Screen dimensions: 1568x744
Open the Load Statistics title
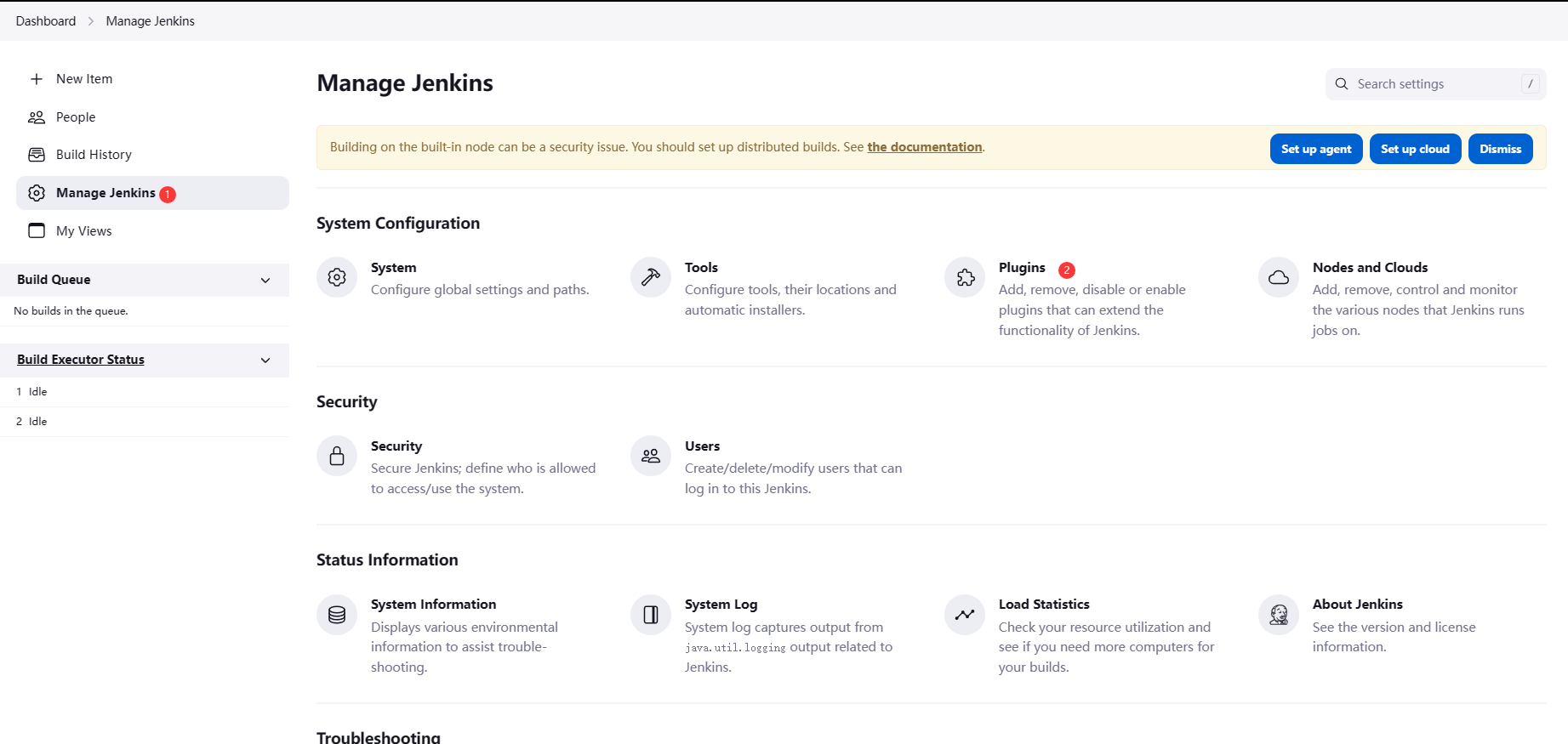1044,605
